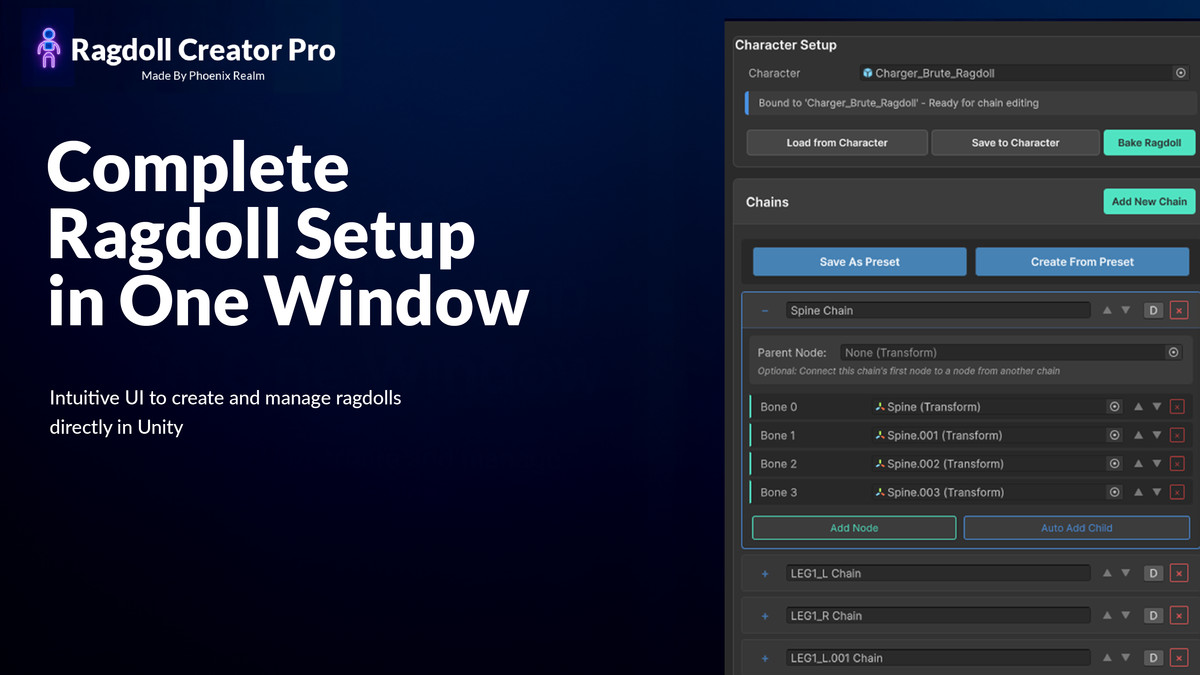Duplicate the Spine Chain using its D icon
Image resolution: width=1200 pixels, height=675 pixels.
pyautogui.click(x=1151, y=310)
